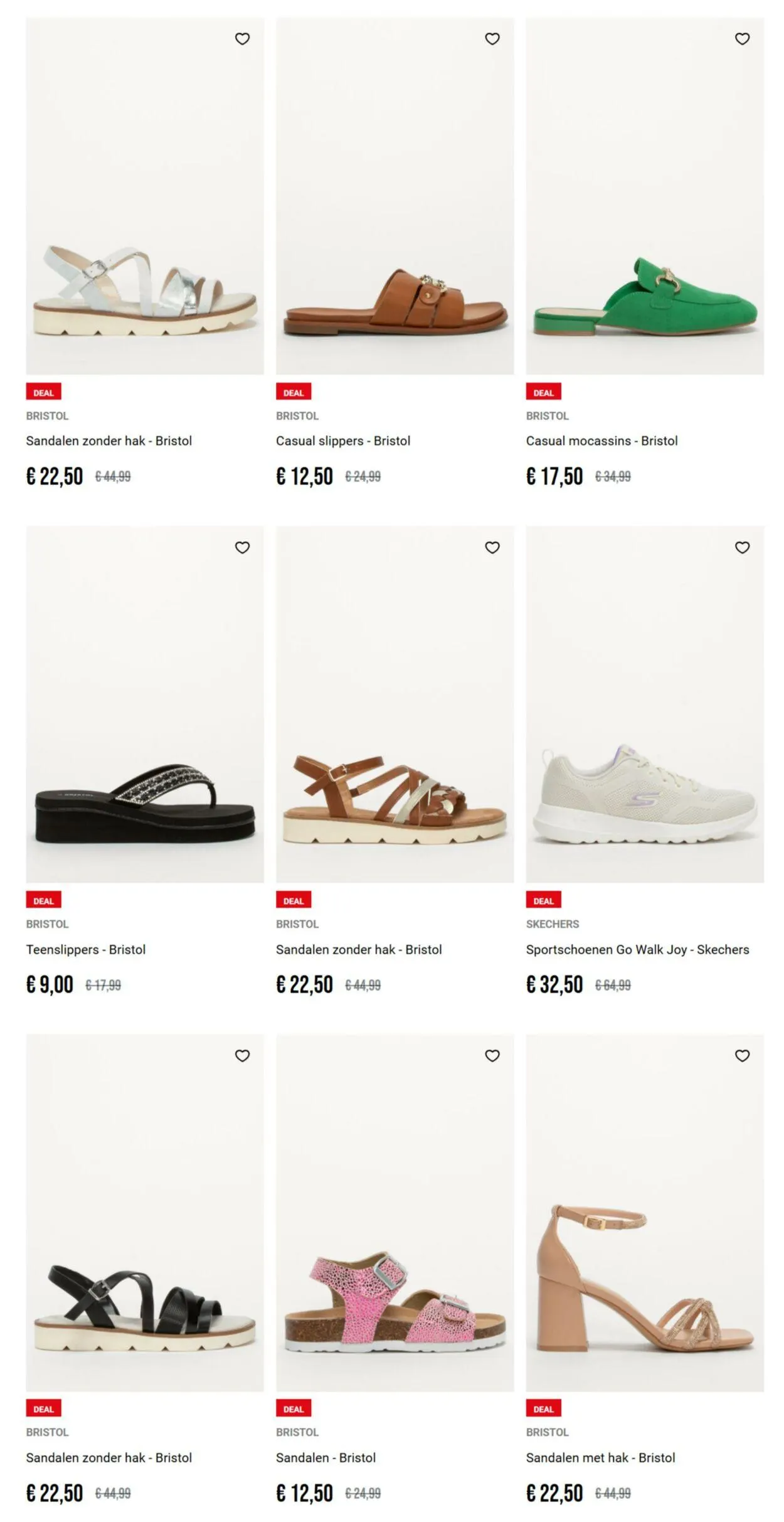
Task: Click heart icon on brown Casual slippers
Action: (492, 39)
